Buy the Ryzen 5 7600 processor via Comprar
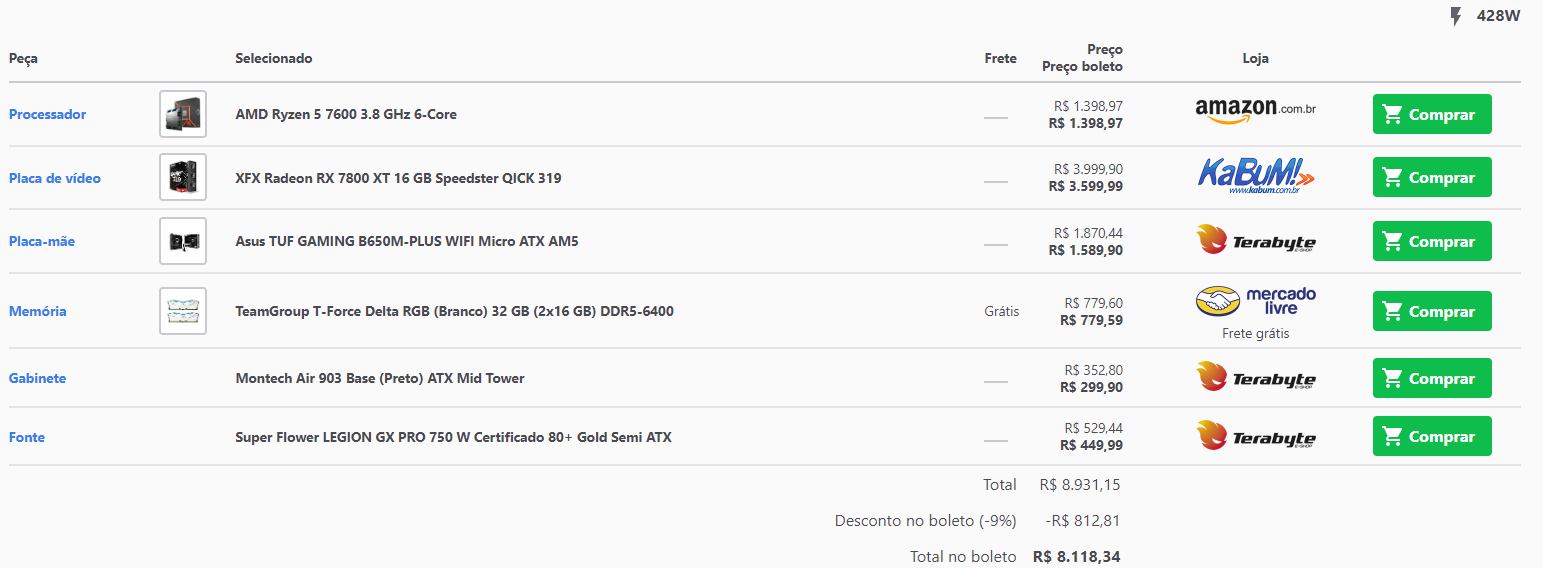The width and height of the screenshot is (1543, 568). (1432, 114)
